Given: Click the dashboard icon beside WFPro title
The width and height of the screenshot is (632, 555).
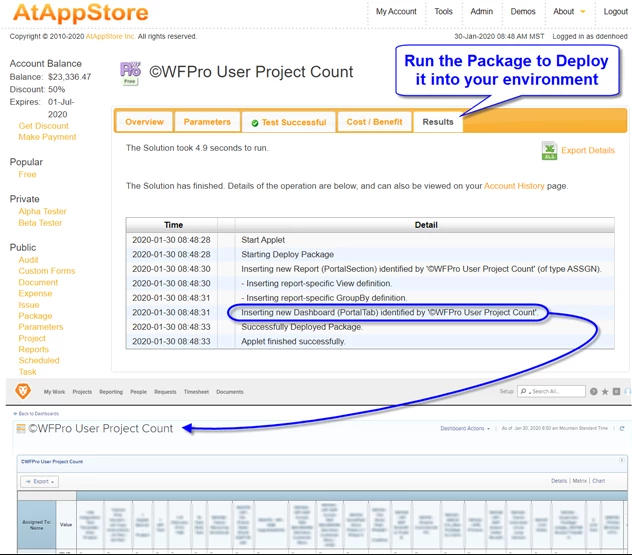Looking at the screenshot, I should (x=21, y=428).
